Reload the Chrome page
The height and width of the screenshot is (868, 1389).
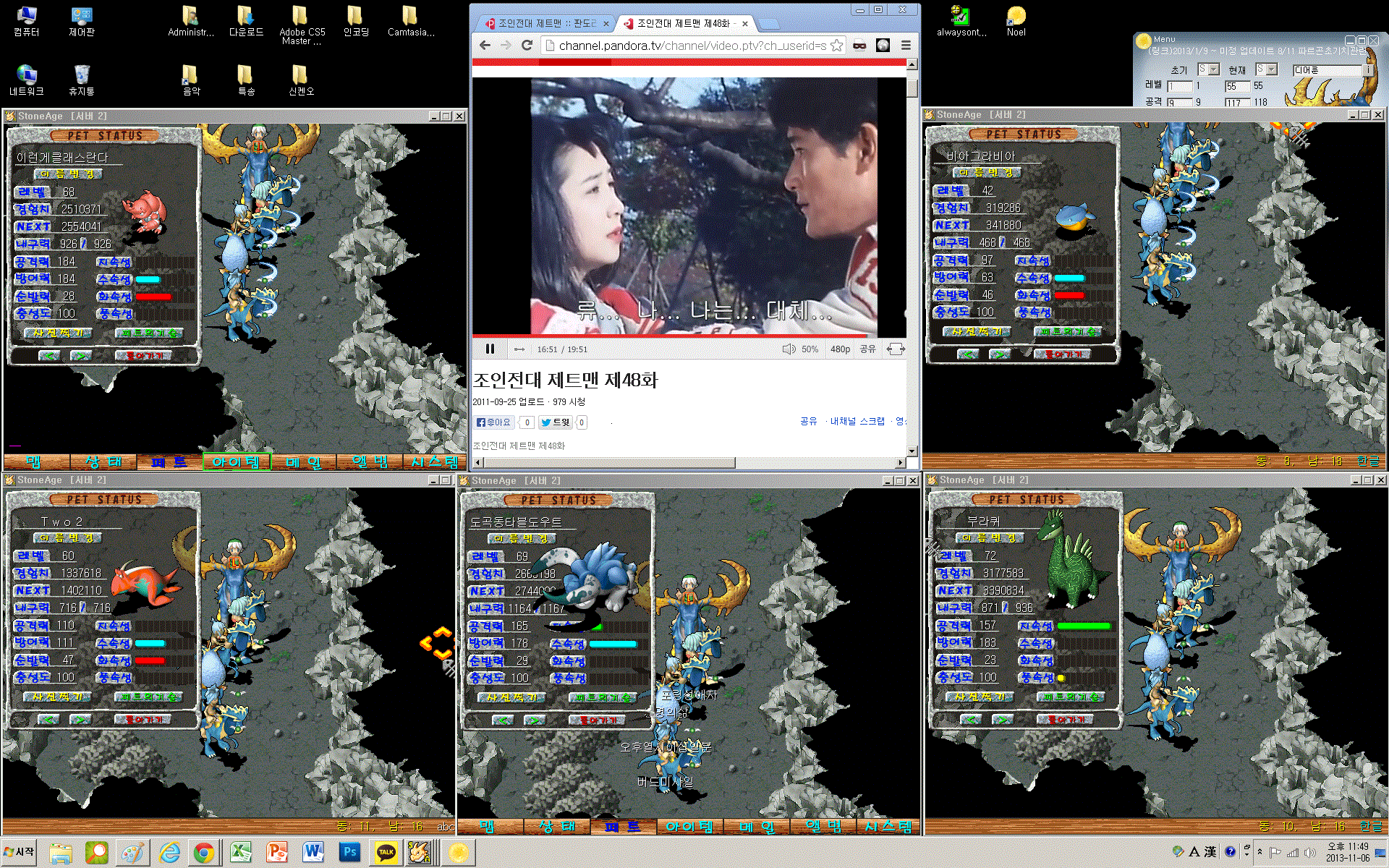527,46
